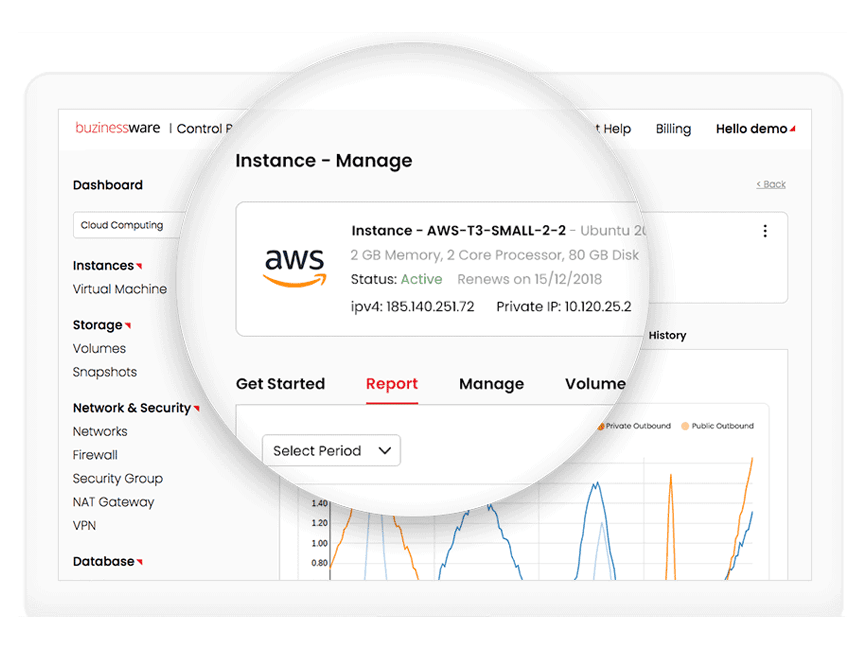865x657 pixels.
Task: Click the Back link
Action: tap(771, 184)
